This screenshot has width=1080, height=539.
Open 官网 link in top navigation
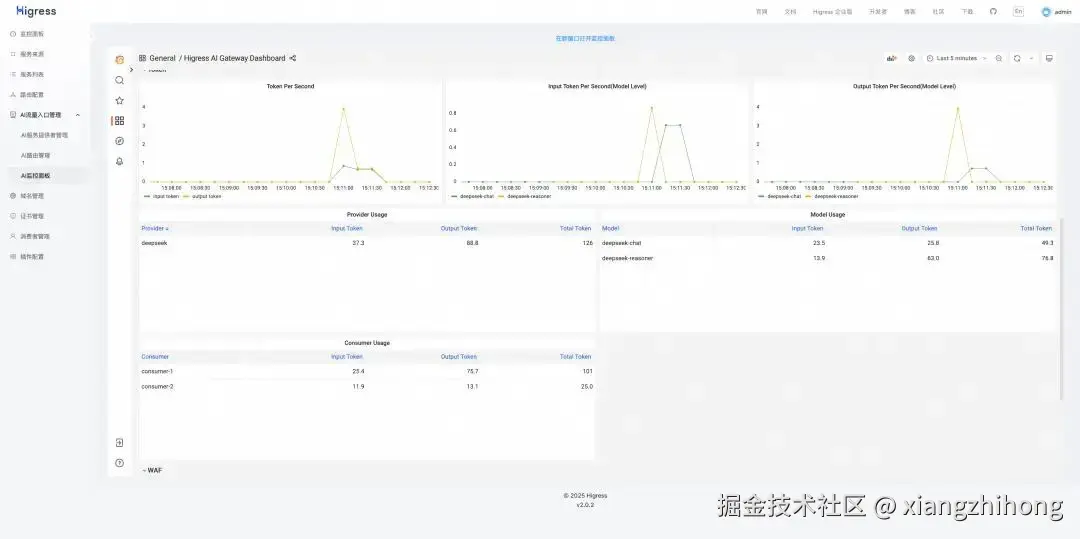[761, 12]
